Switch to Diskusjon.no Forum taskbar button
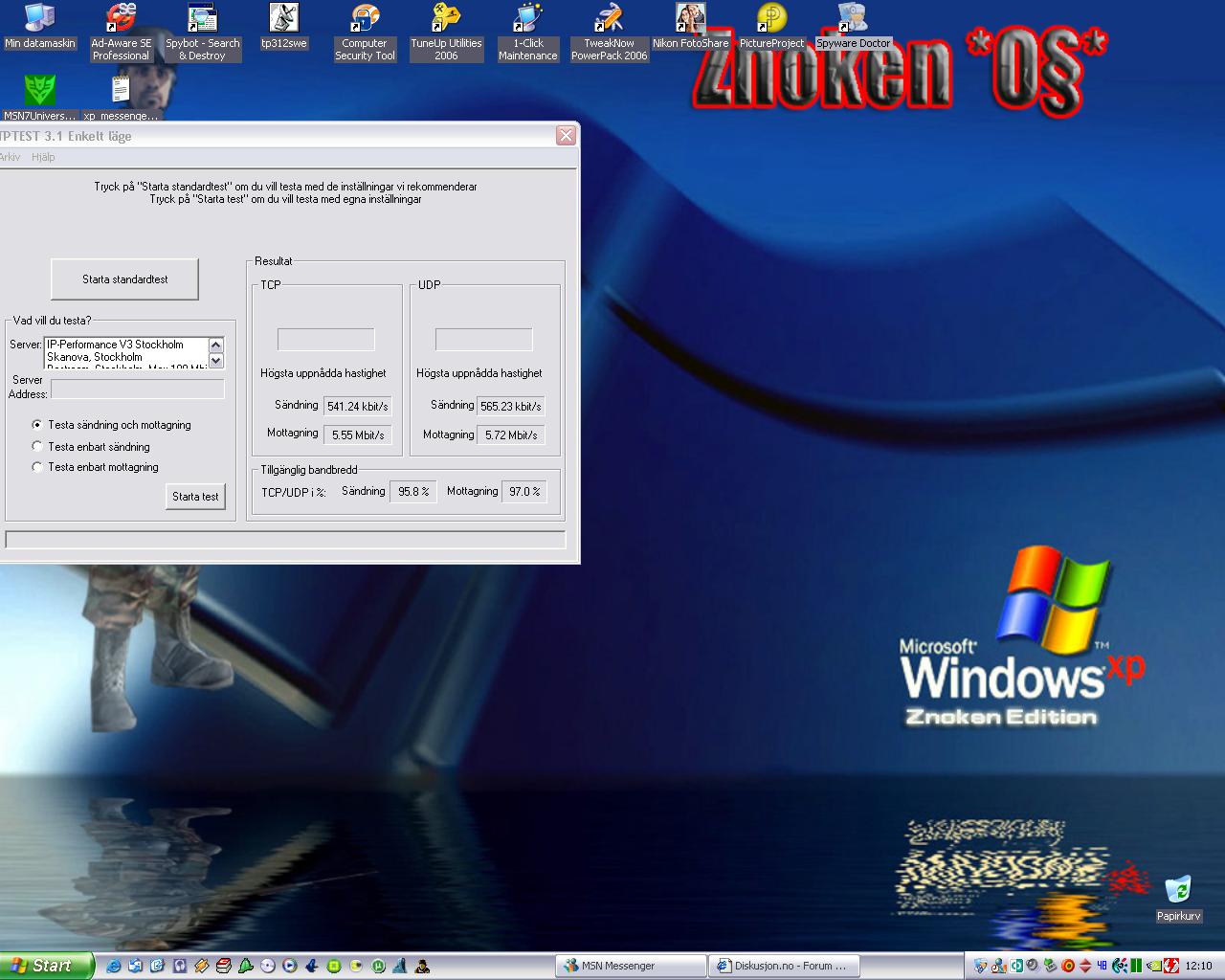Image resolution: width=1225 pixels, height=980 pixels. point(784,966)
